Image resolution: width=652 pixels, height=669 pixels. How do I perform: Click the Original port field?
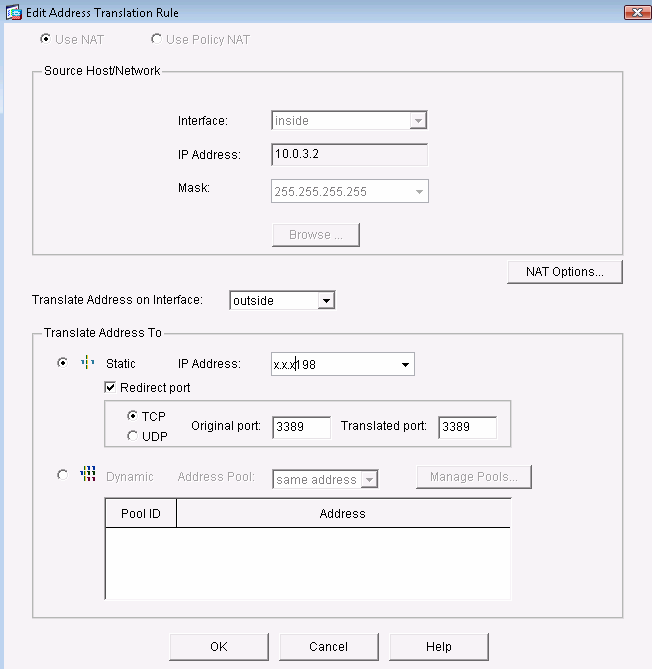pyautogui.click(x=302, y=427)
